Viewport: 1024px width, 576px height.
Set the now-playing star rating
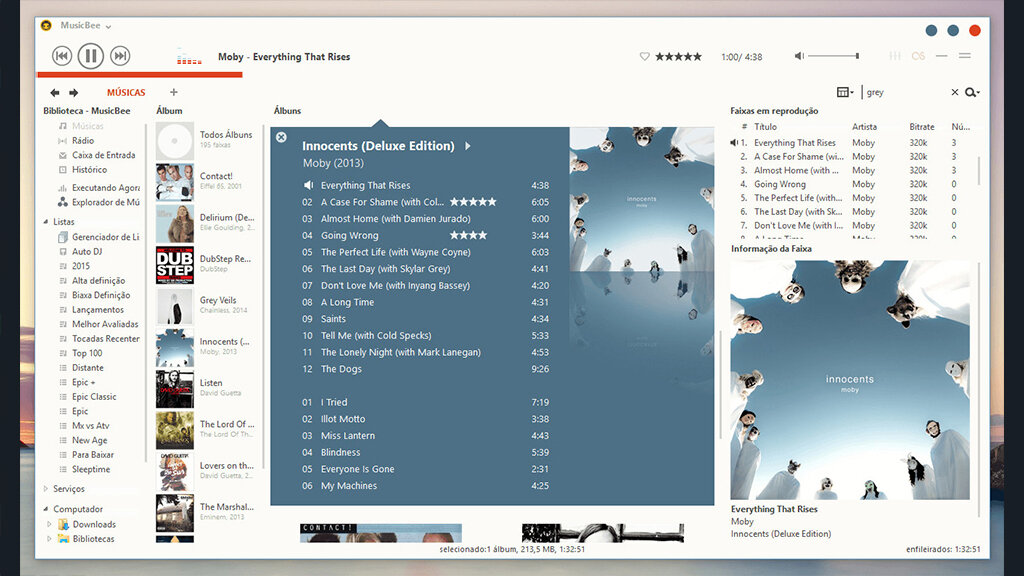point(679,57)
